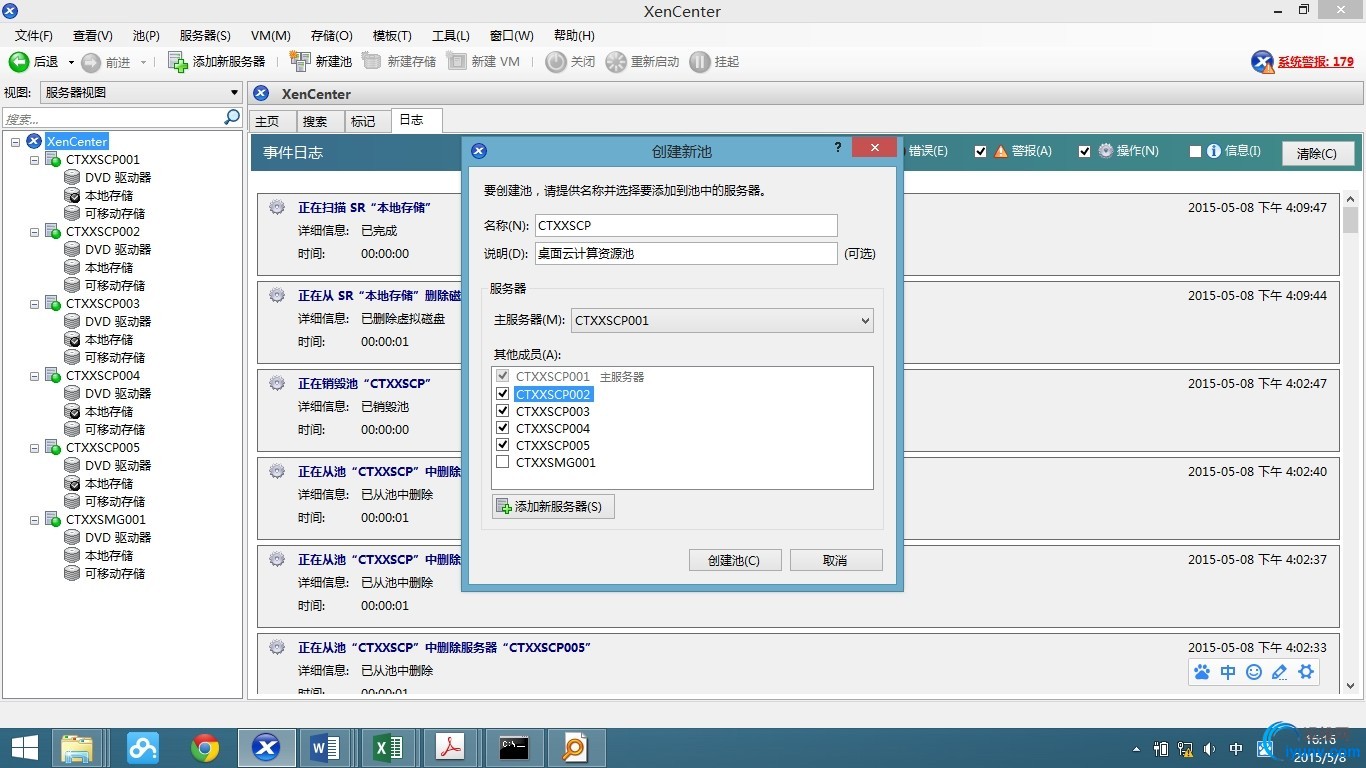
Task: Toggle the Actions (N) filter checkbox
Action: tap(1085, 152)
